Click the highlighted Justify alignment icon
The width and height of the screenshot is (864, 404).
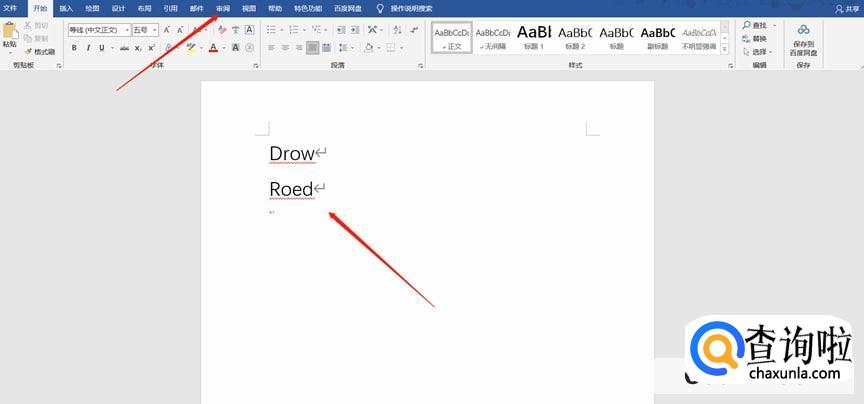pyautogui.click(x=313, y=48)
